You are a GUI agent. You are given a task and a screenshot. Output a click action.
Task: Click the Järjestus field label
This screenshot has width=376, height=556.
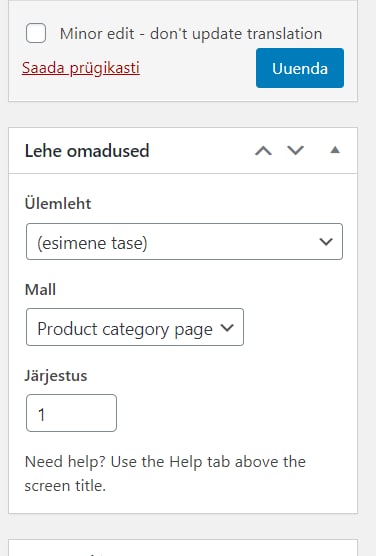point(56,376)
